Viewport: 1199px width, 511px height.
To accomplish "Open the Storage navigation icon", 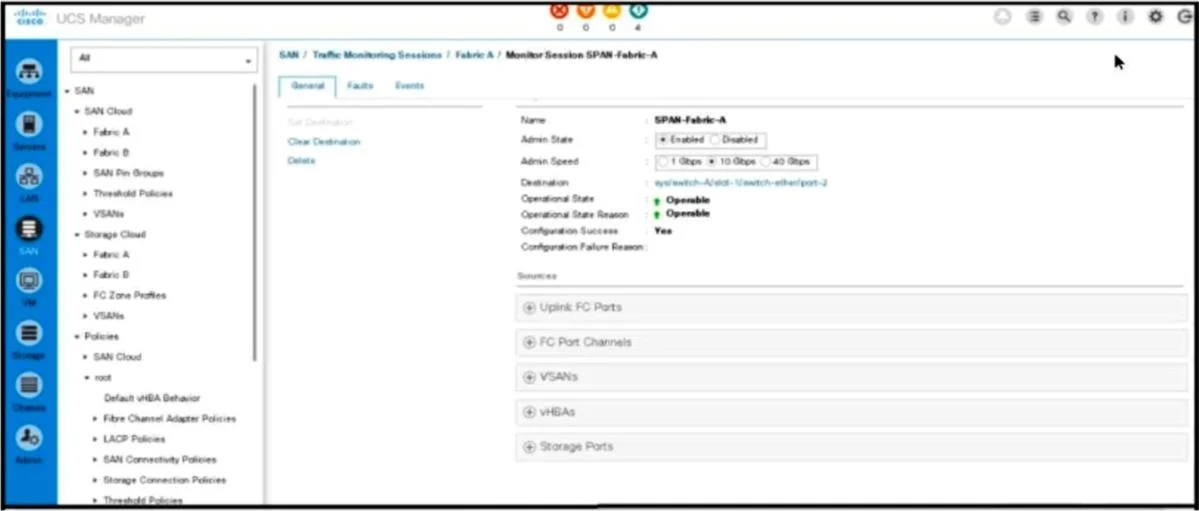I will click(29, 334).
